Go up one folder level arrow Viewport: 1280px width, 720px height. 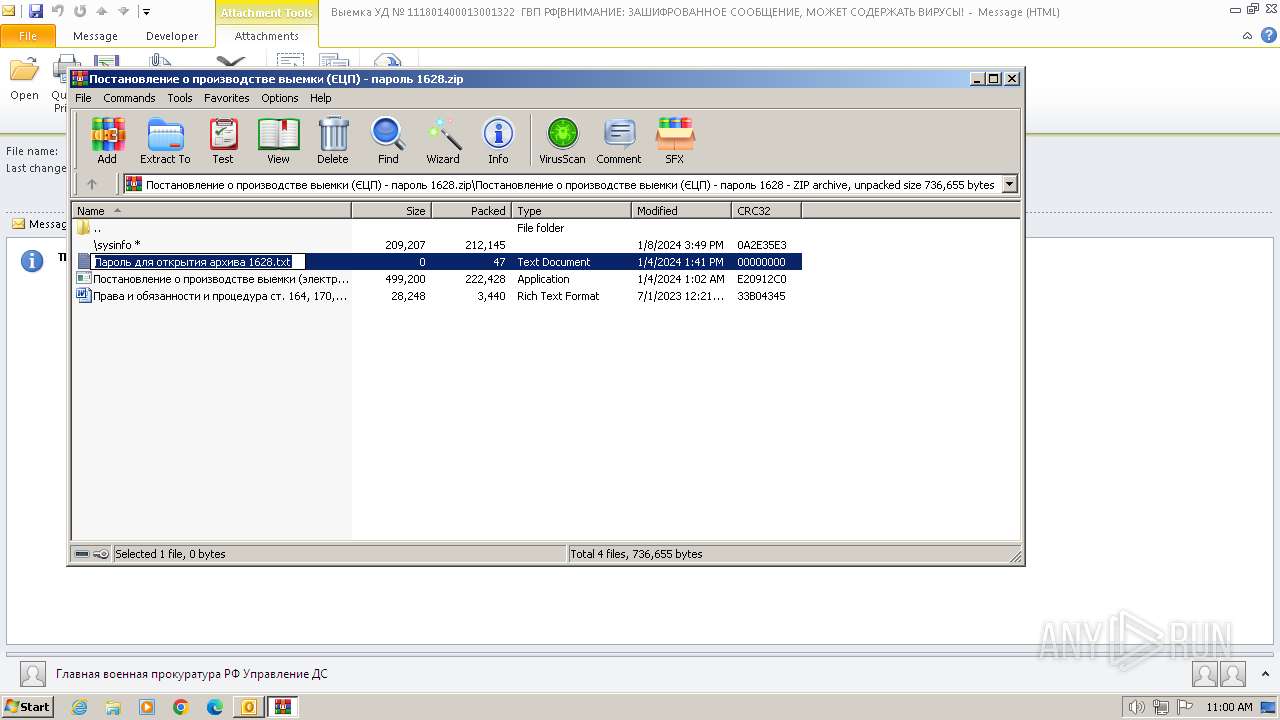coord(92,184)
